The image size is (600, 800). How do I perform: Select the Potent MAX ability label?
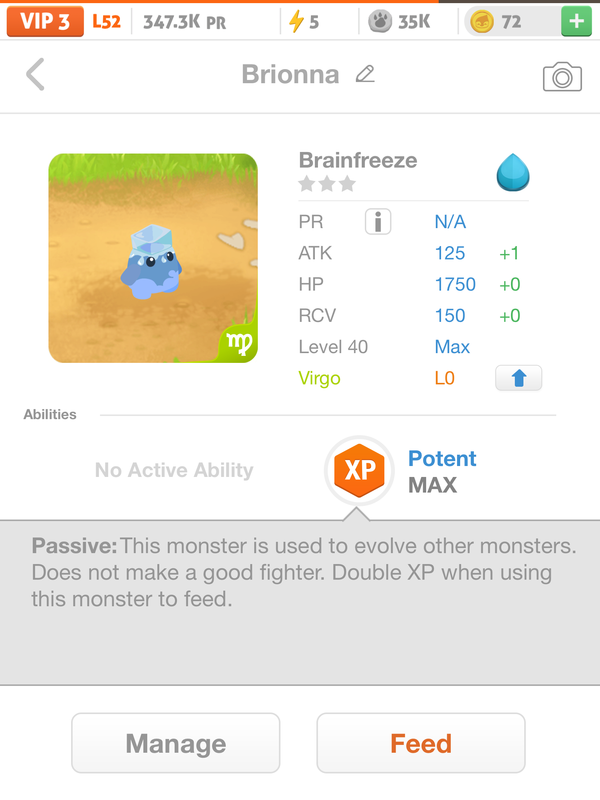[x=442, y=472]
